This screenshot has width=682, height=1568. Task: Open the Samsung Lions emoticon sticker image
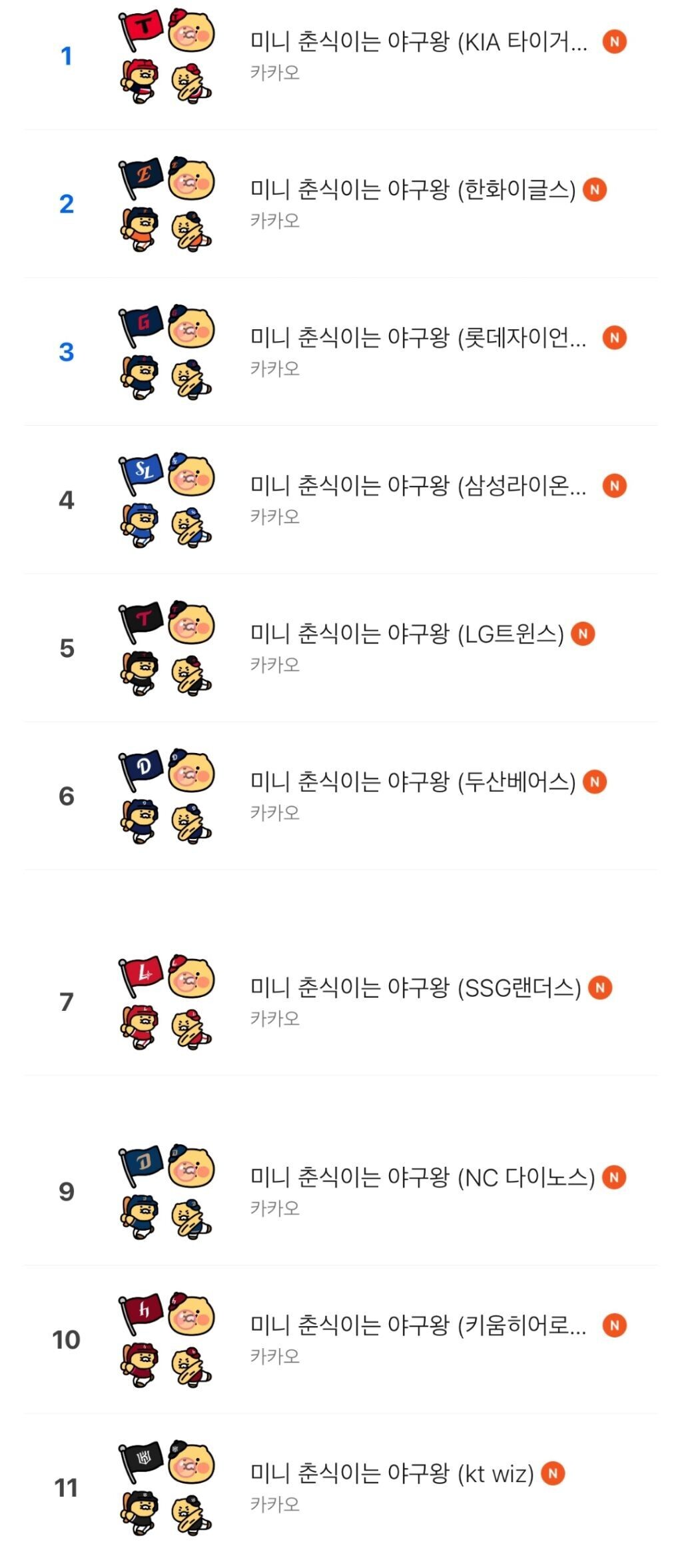(x=167, y=500)
